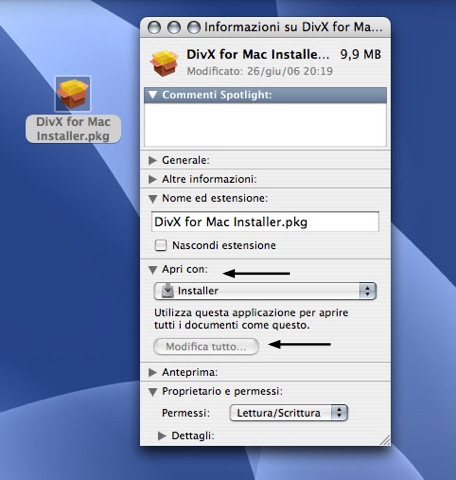
Task: Click the package icon in the info window header
Action: coord(164,63)
